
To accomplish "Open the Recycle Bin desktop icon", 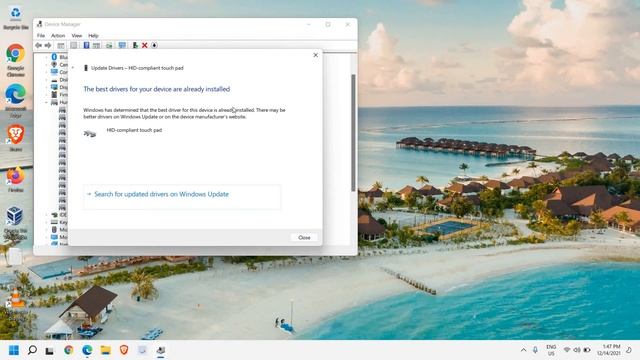I will click(x=16, y=17).
